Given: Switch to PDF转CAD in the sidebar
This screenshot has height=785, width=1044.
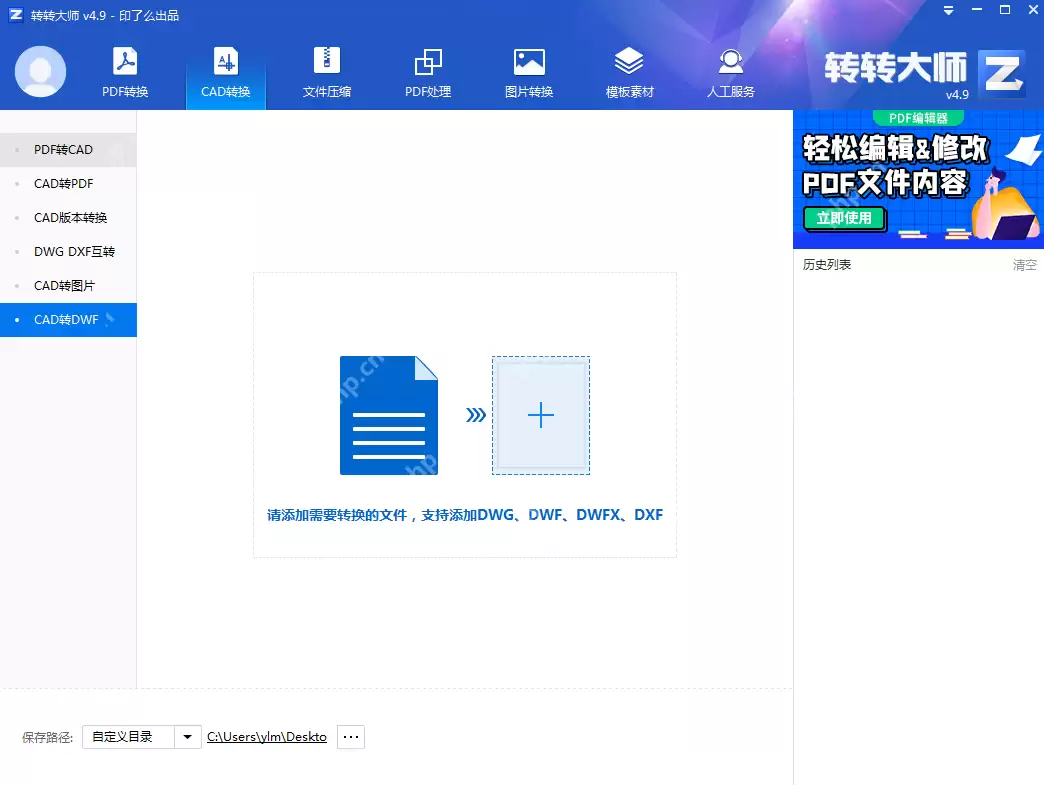Looking at the screenshot, I should click(64, 149).
